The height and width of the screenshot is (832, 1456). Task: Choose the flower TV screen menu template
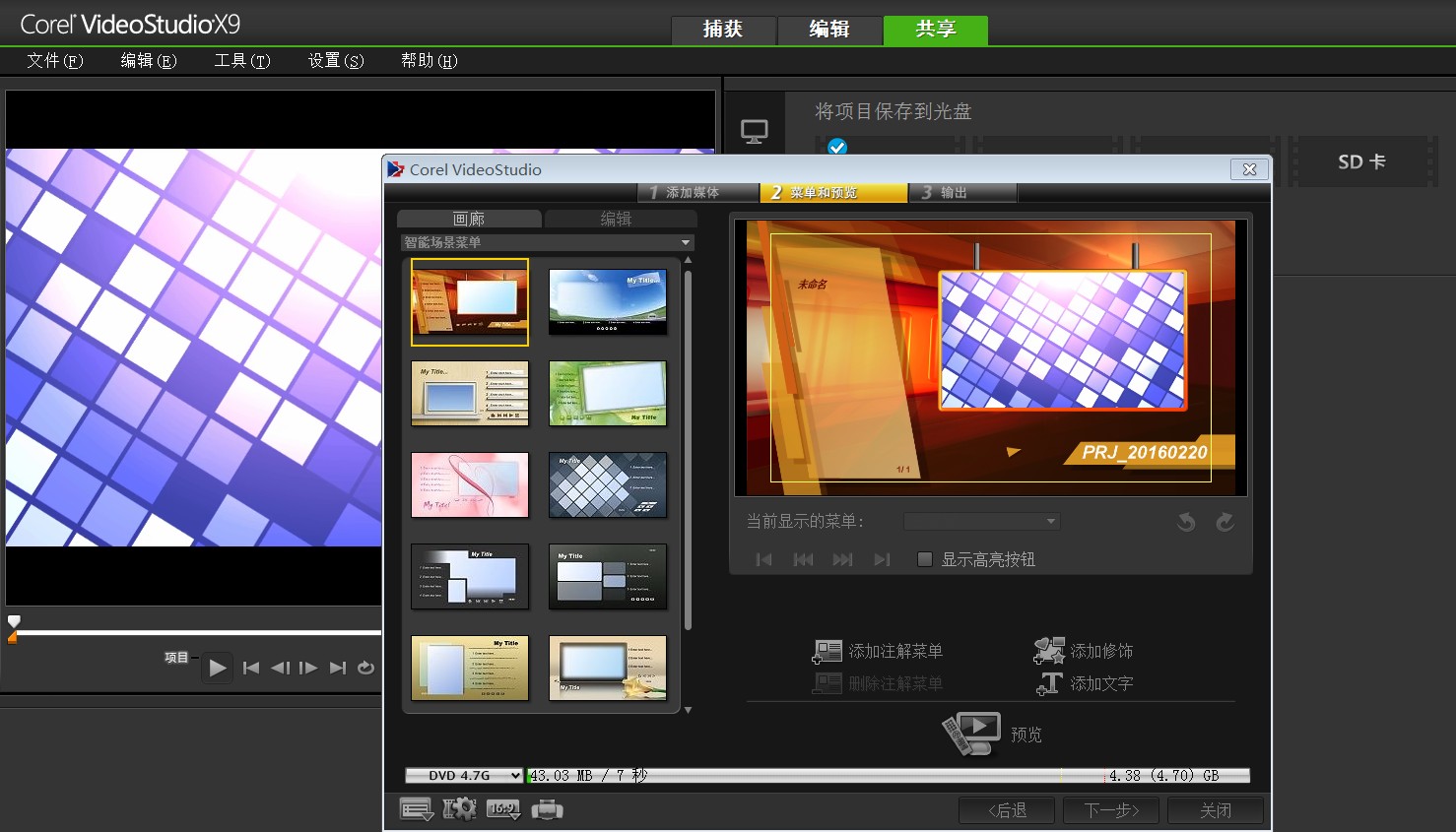coord(608,669)
